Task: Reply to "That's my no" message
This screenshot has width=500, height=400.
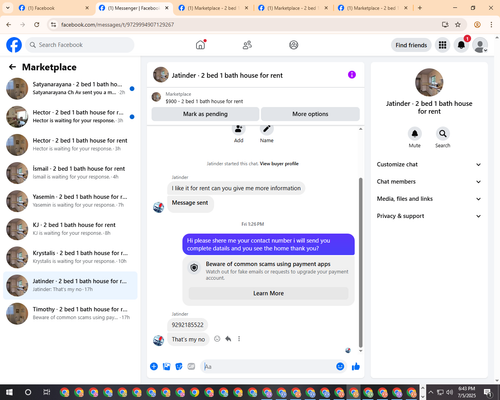Action: pos(228,339)
